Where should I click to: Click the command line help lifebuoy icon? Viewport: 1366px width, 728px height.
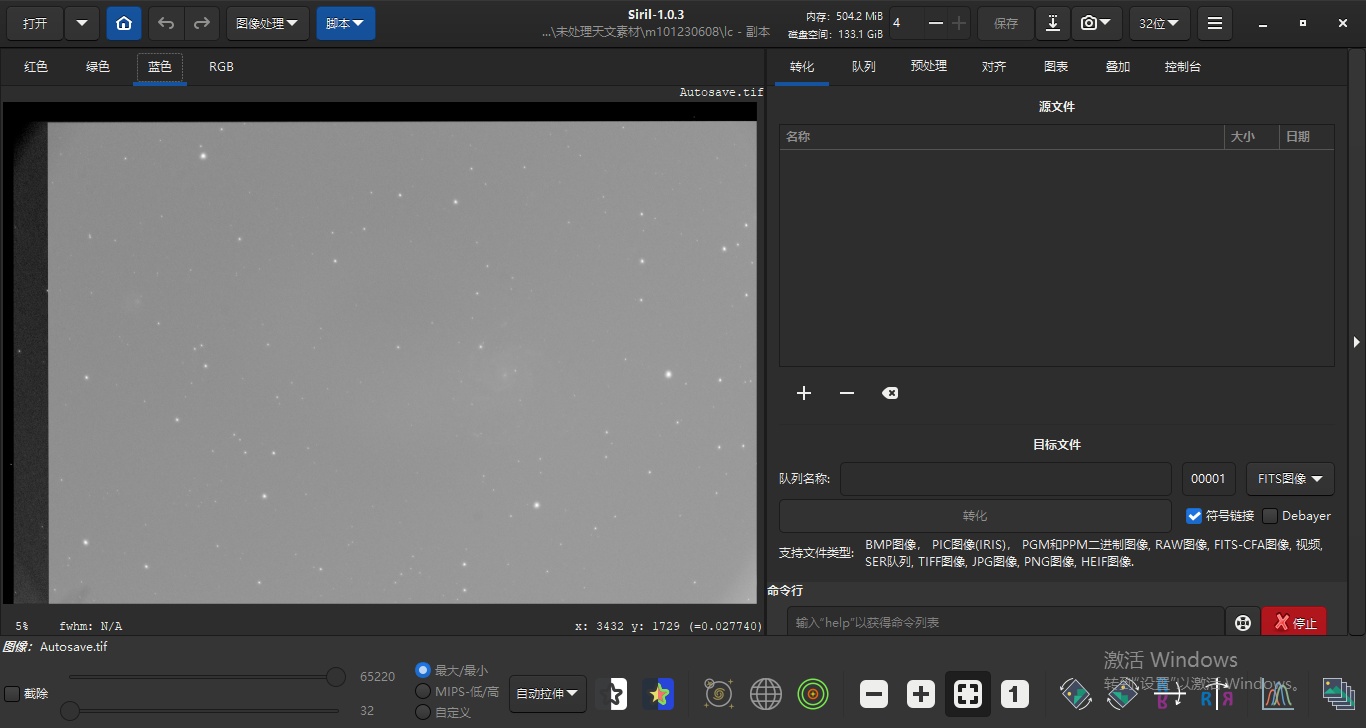point(1243,623)
